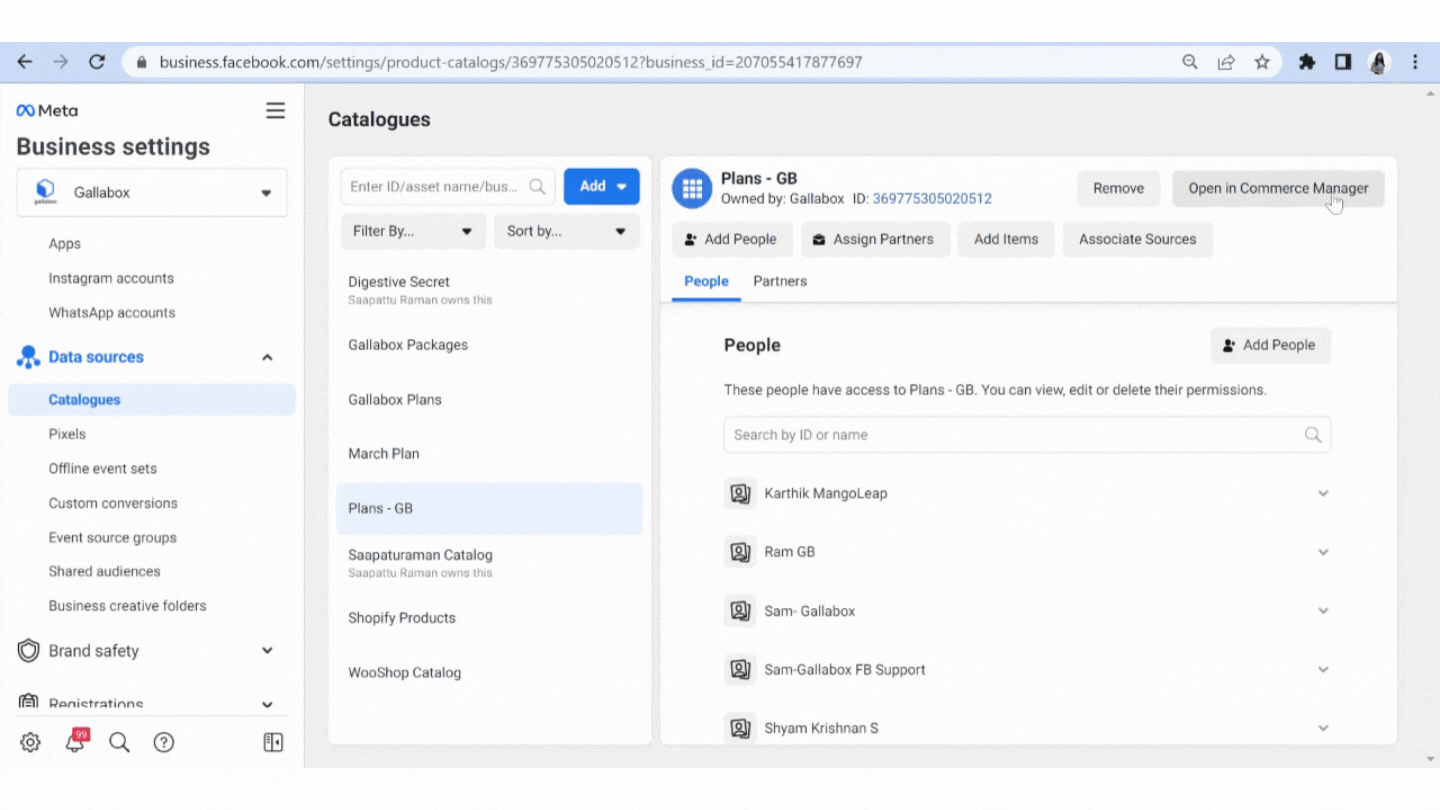This screenshot has height=810, width=1440.
Task: Collapse the sidebar with the hamburger icon
Action: click(x=275, y=111)
